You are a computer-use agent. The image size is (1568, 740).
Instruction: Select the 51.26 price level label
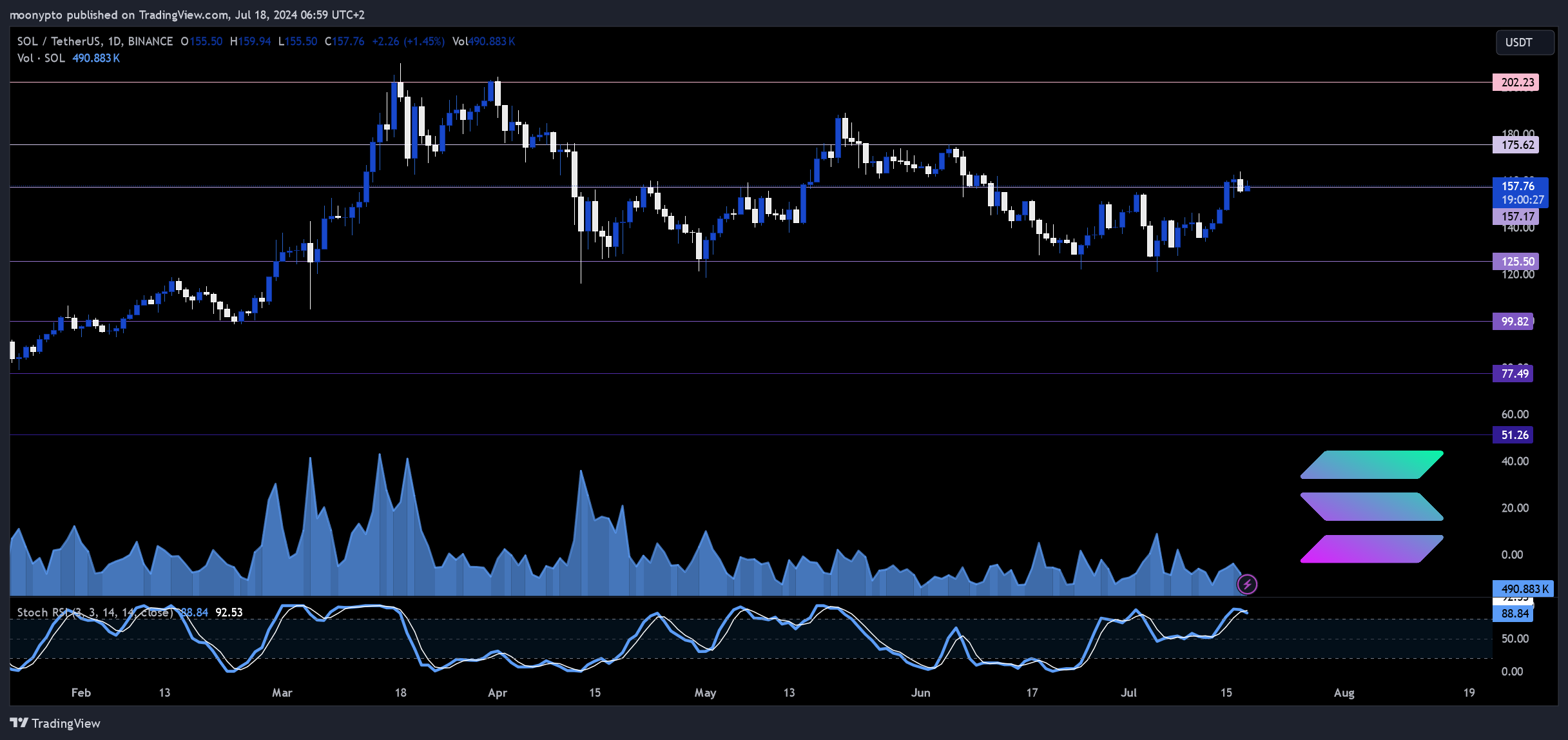tap(1513, 435)
